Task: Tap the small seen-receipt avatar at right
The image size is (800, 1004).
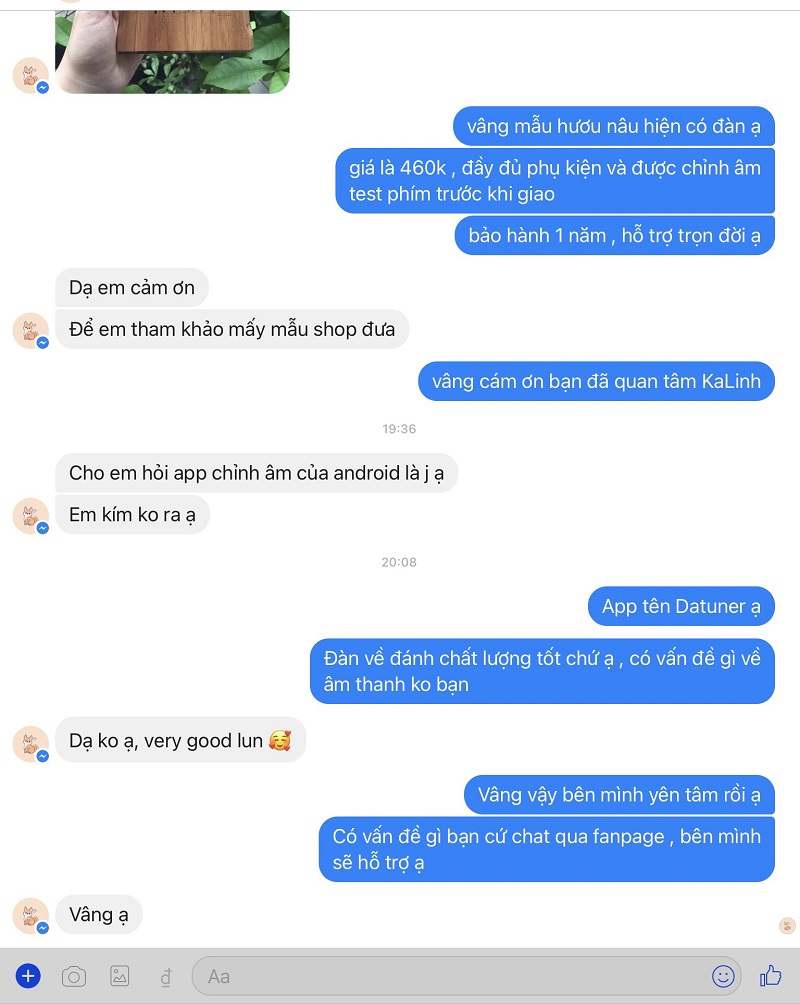Action: coord(787,925)
